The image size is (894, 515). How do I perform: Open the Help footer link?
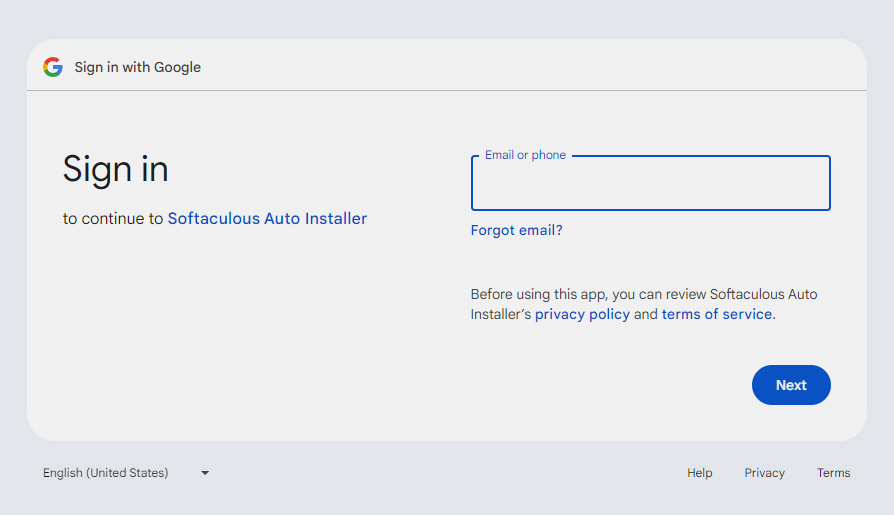700,473
